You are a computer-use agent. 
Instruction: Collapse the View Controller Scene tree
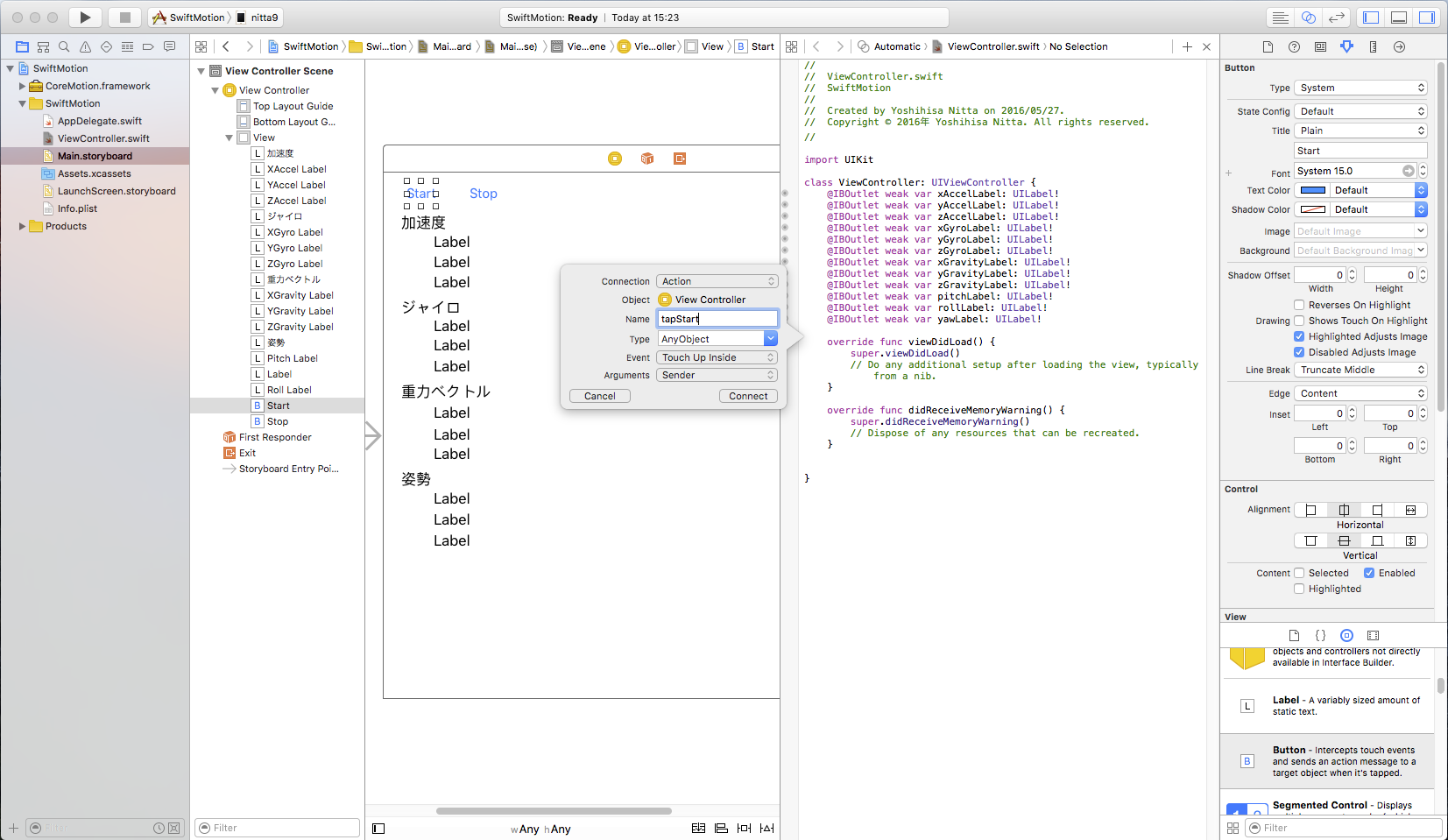coord(201,71)
